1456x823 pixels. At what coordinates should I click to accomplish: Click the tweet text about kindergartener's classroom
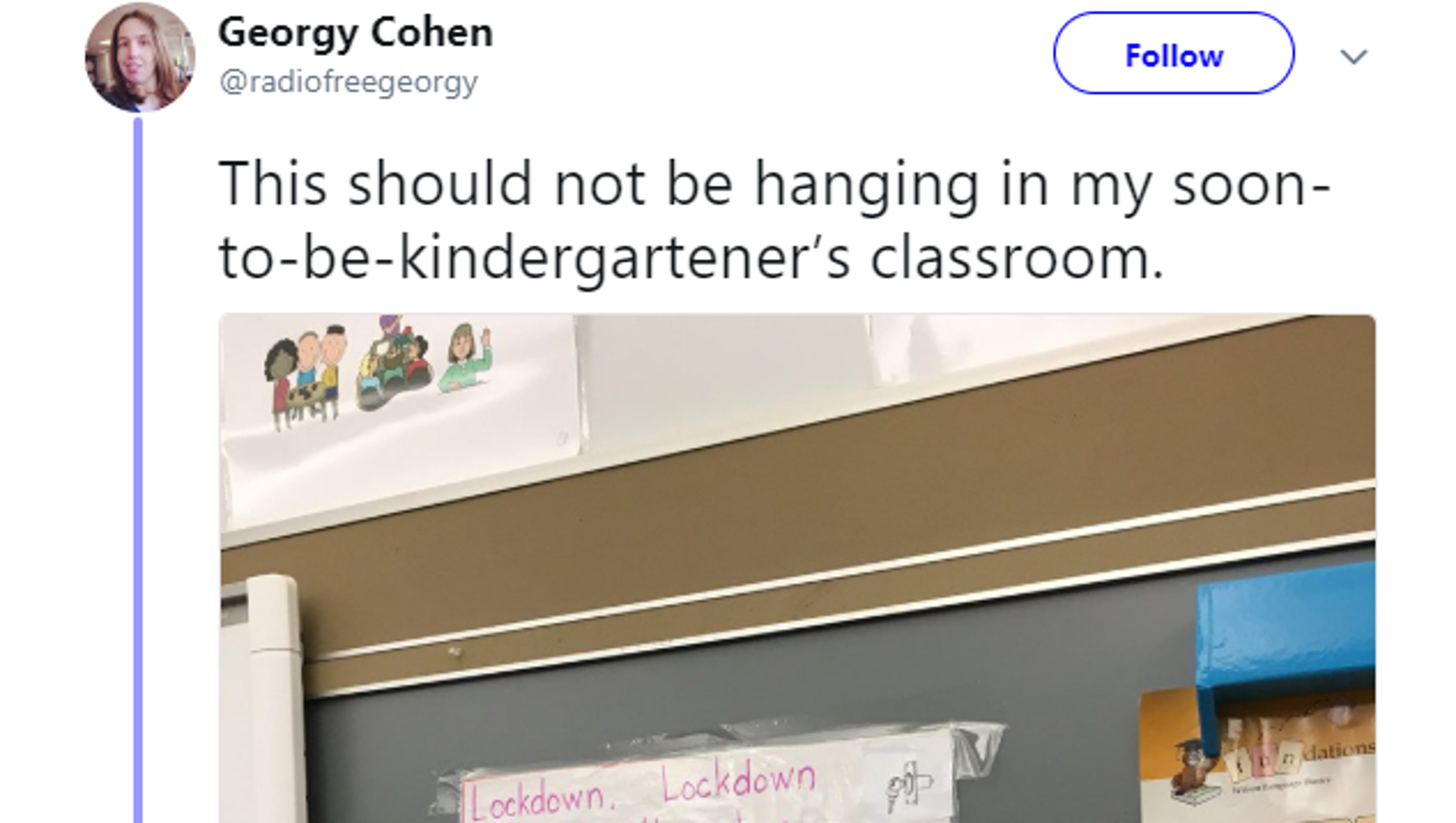(x=774, y=221)
